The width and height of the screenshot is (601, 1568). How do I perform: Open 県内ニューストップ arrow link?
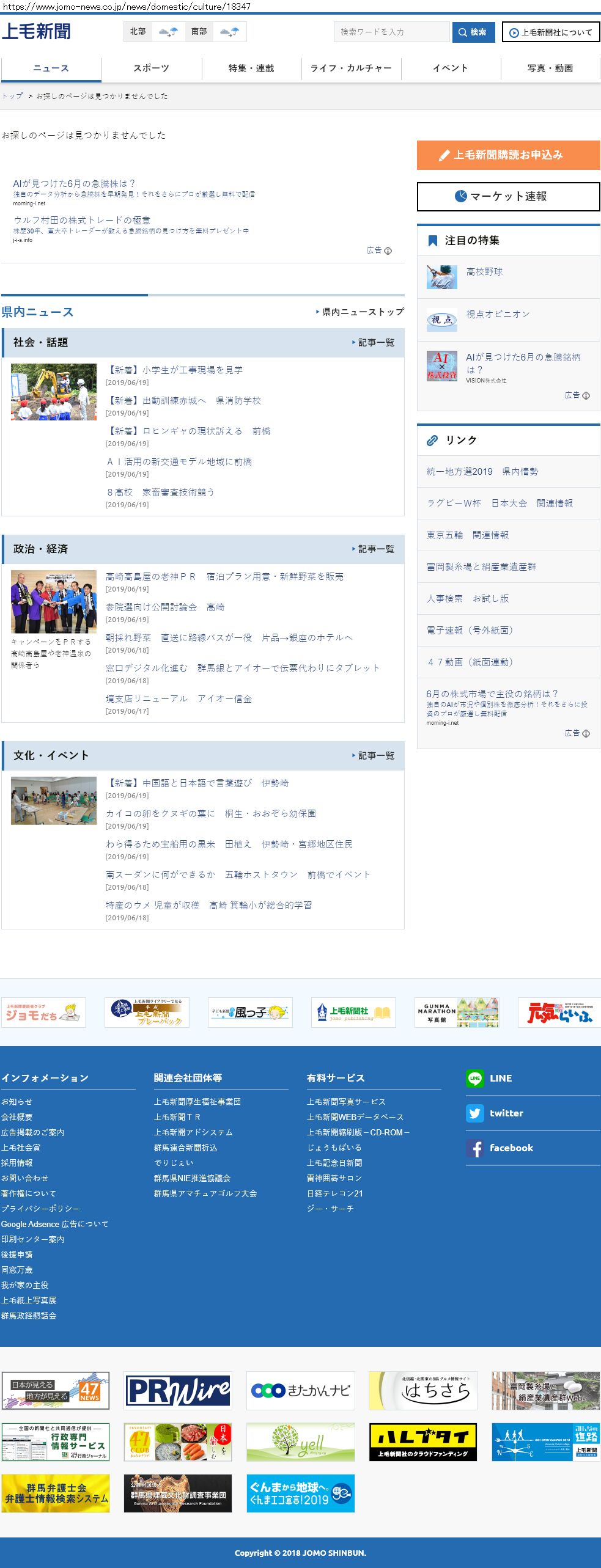click(360, 312)
